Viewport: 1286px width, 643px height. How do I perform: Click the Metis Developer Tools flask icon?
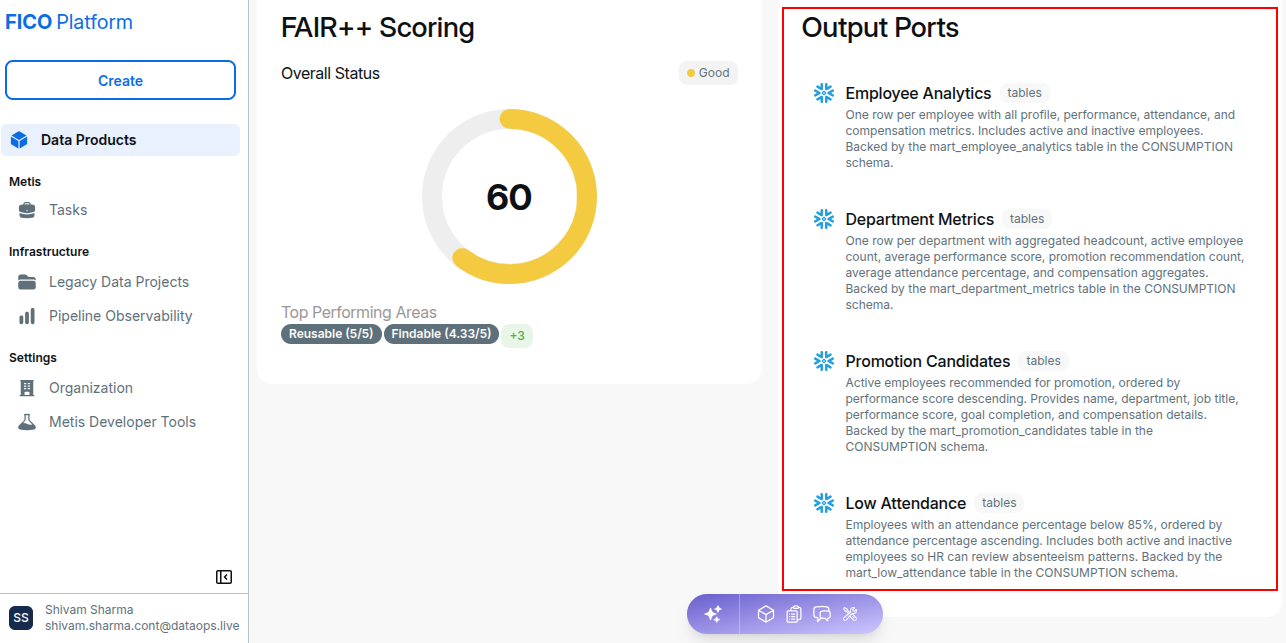[x=28, y=422]
